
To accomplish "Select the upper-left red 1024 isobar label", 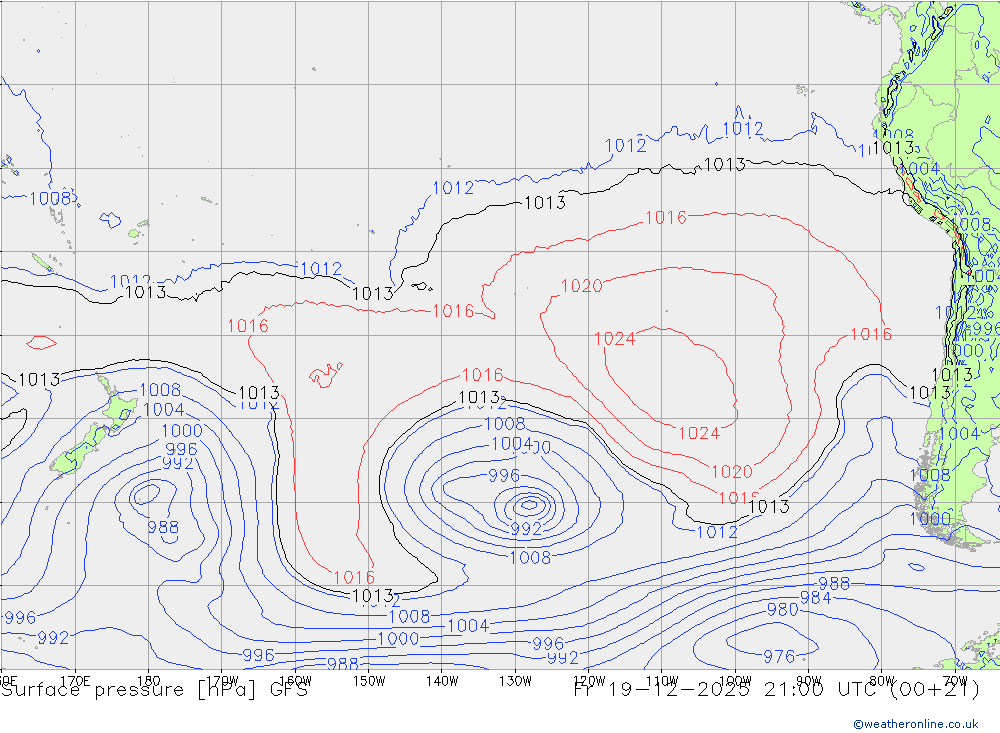I will pos(614,339).
